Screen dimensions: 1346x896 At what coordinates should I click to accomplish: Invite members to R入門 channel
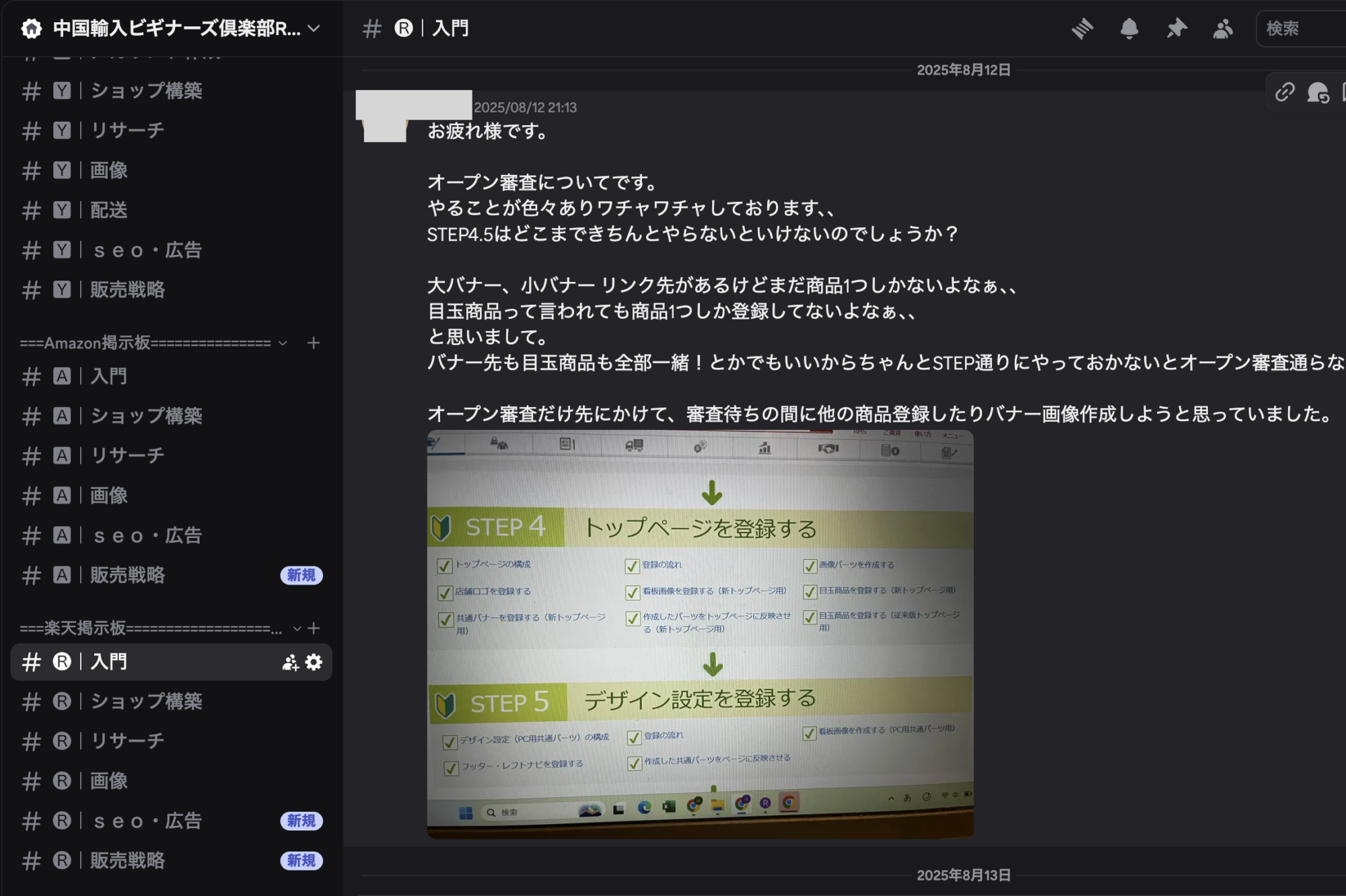point(291,663)
